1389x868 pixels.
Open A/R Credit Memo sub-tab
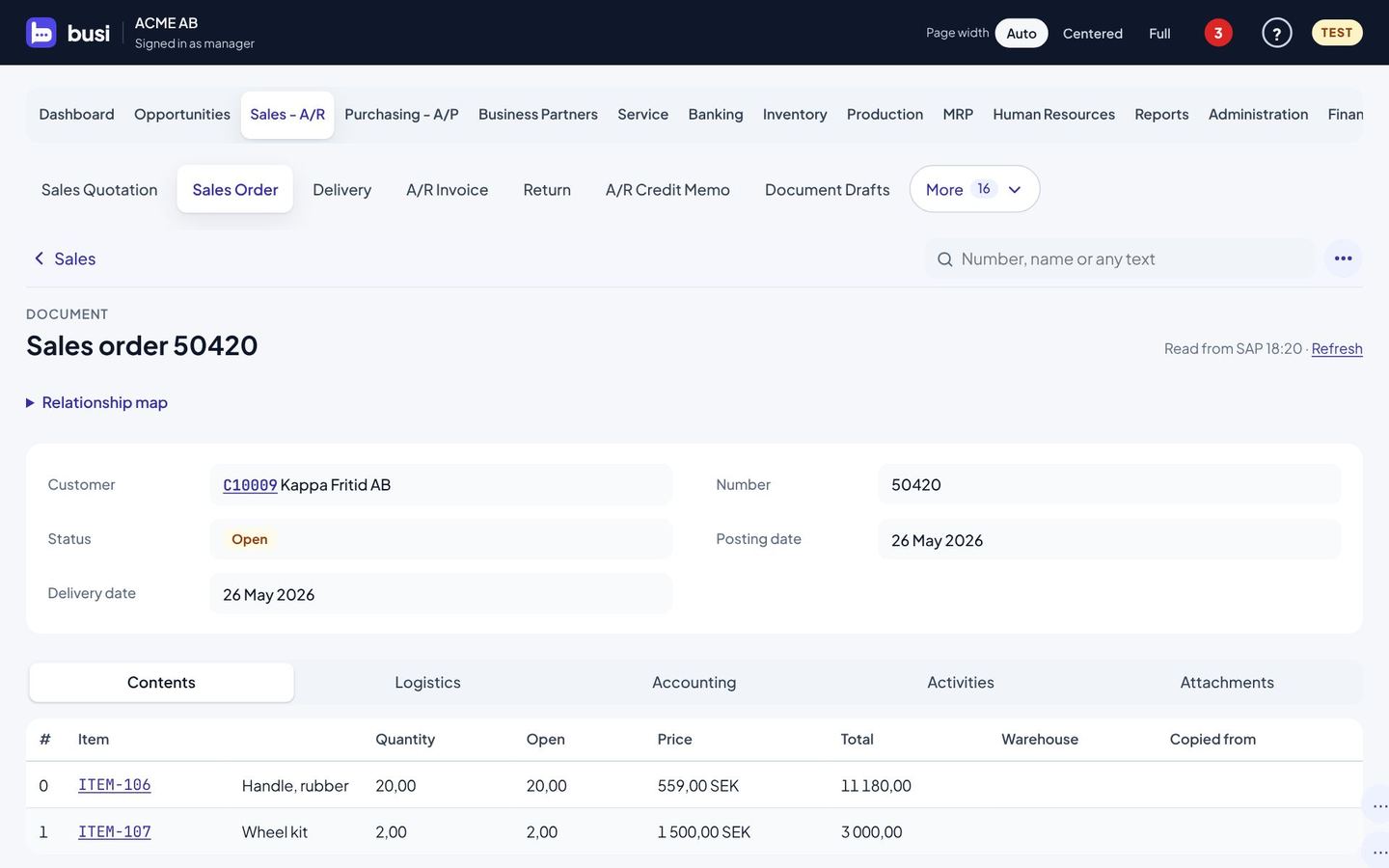click(667, 189)
